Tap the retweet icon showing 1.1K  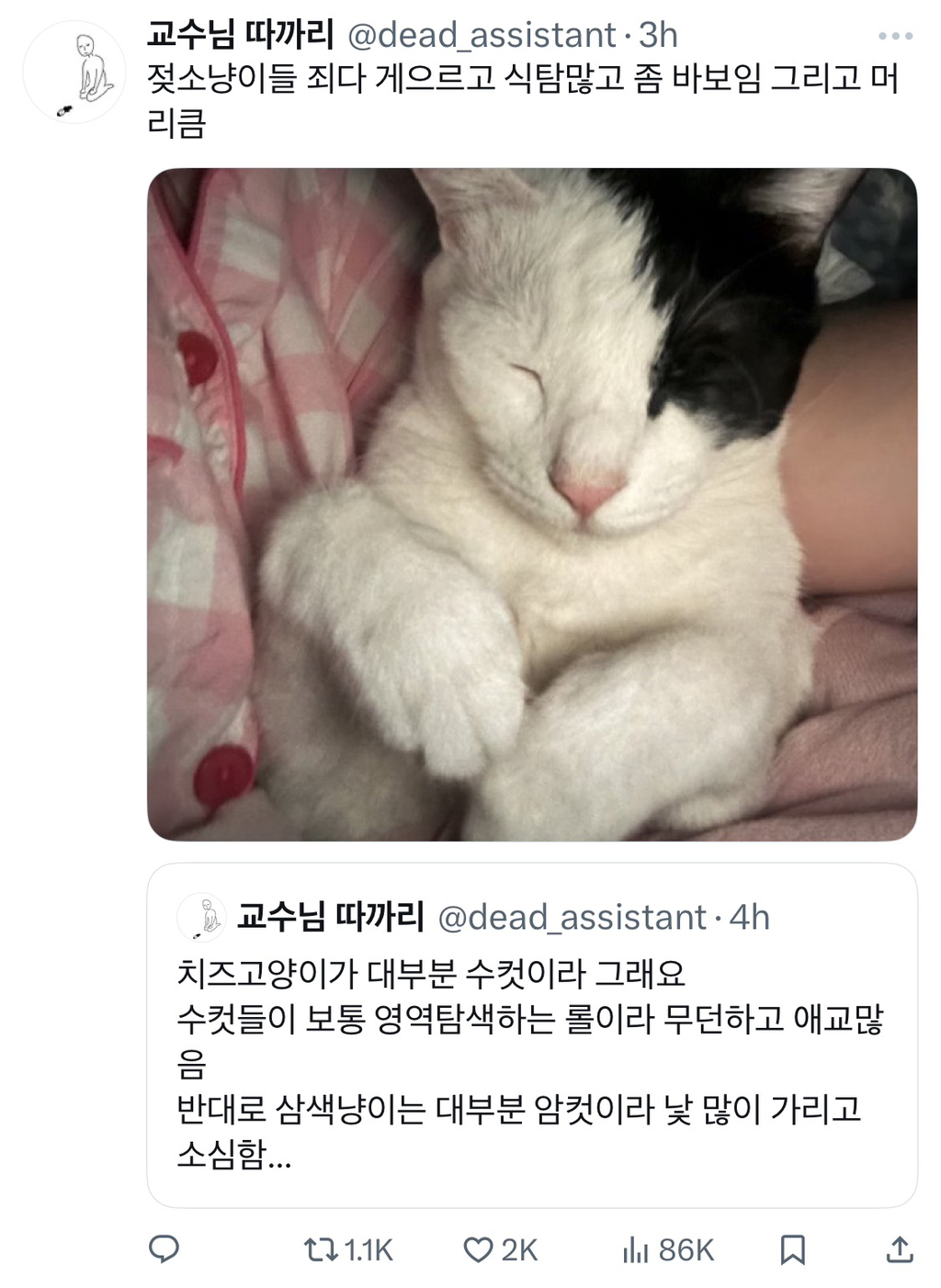(320, 1249)
